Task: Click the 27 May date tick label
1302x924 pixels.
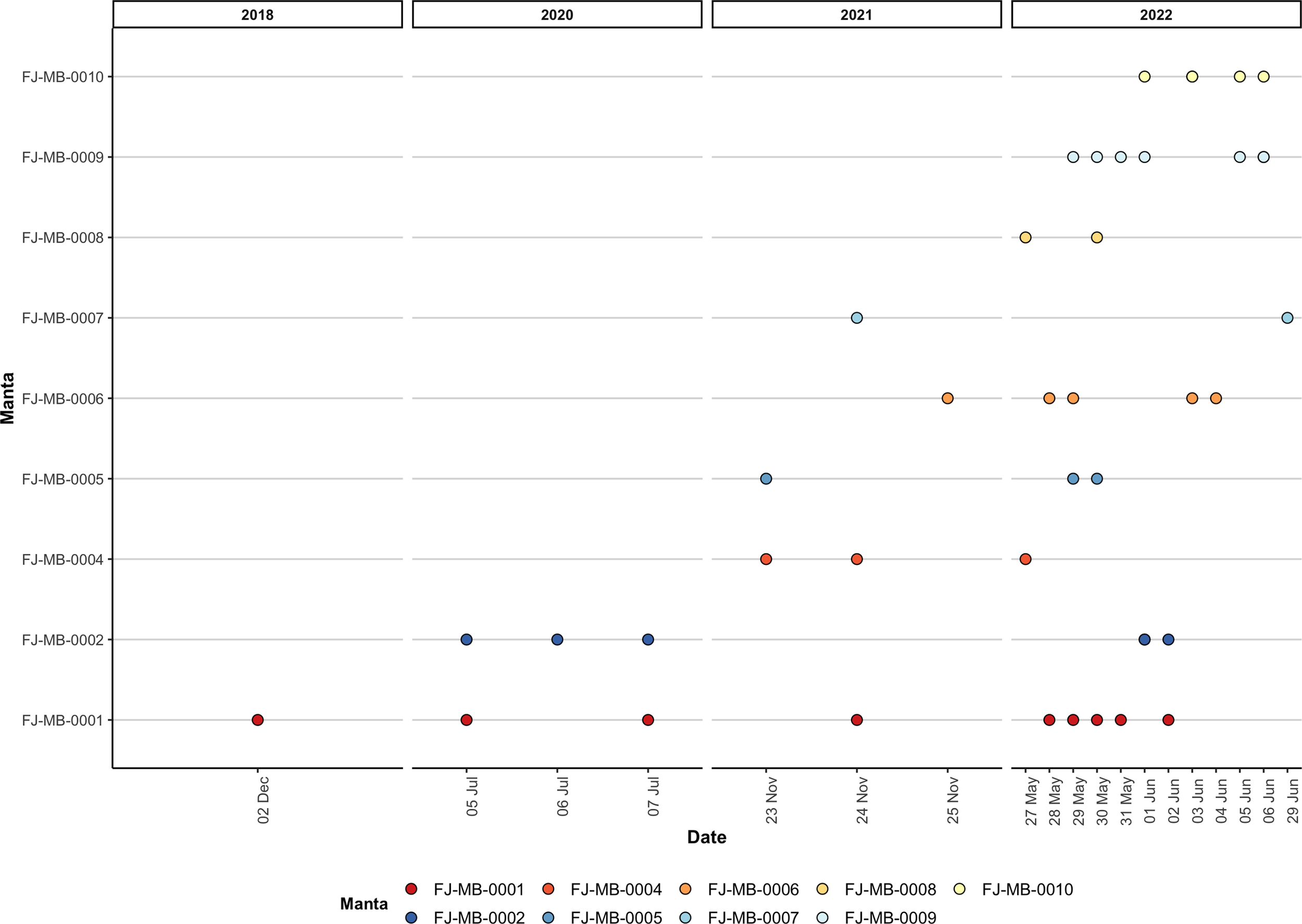Action: [1031, 801]
